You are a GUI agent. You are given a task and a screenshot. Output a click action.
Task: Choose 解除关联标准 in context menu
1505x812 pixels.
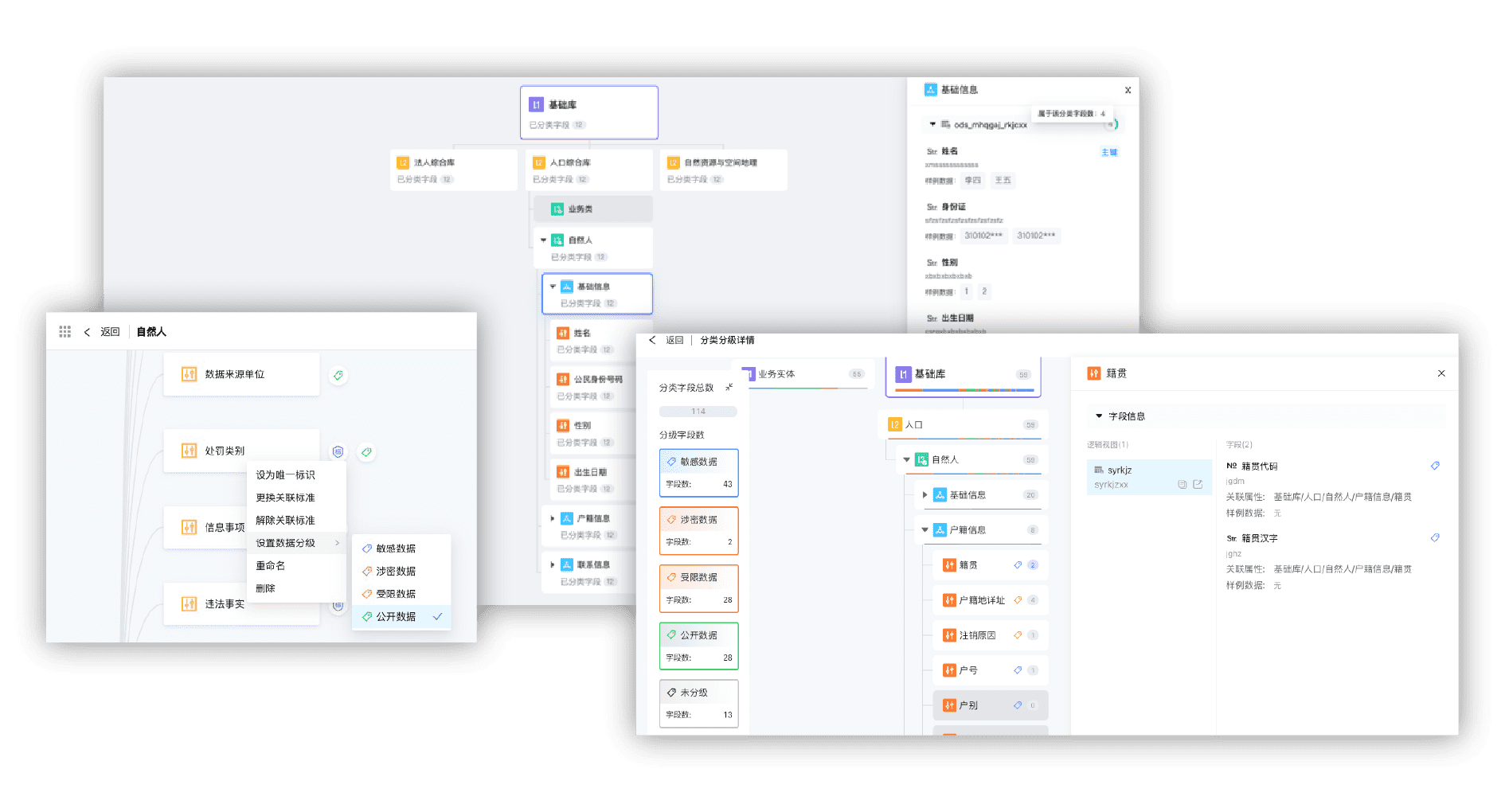pos(296,520)
